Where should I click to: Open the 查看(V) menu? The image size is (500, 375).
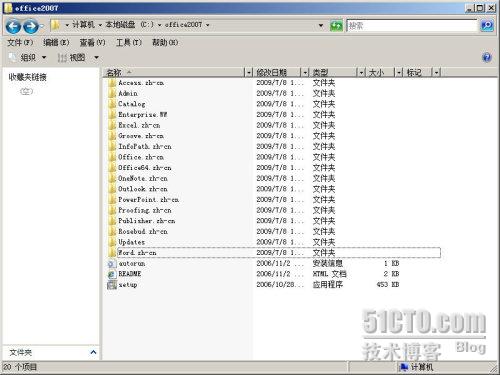pos(92,43)
